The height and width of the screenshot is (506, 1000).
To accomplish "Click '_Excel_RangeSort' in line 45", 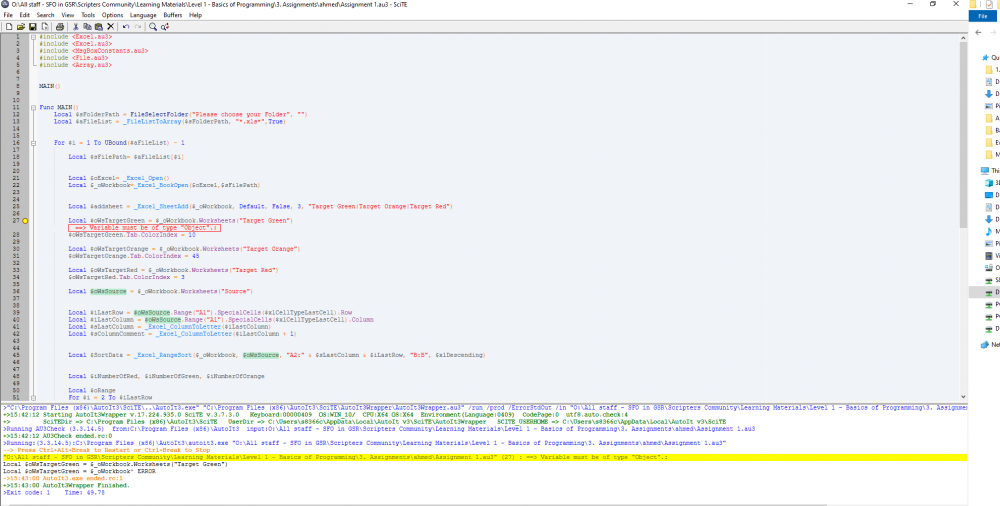I will (x=163, y=354).
